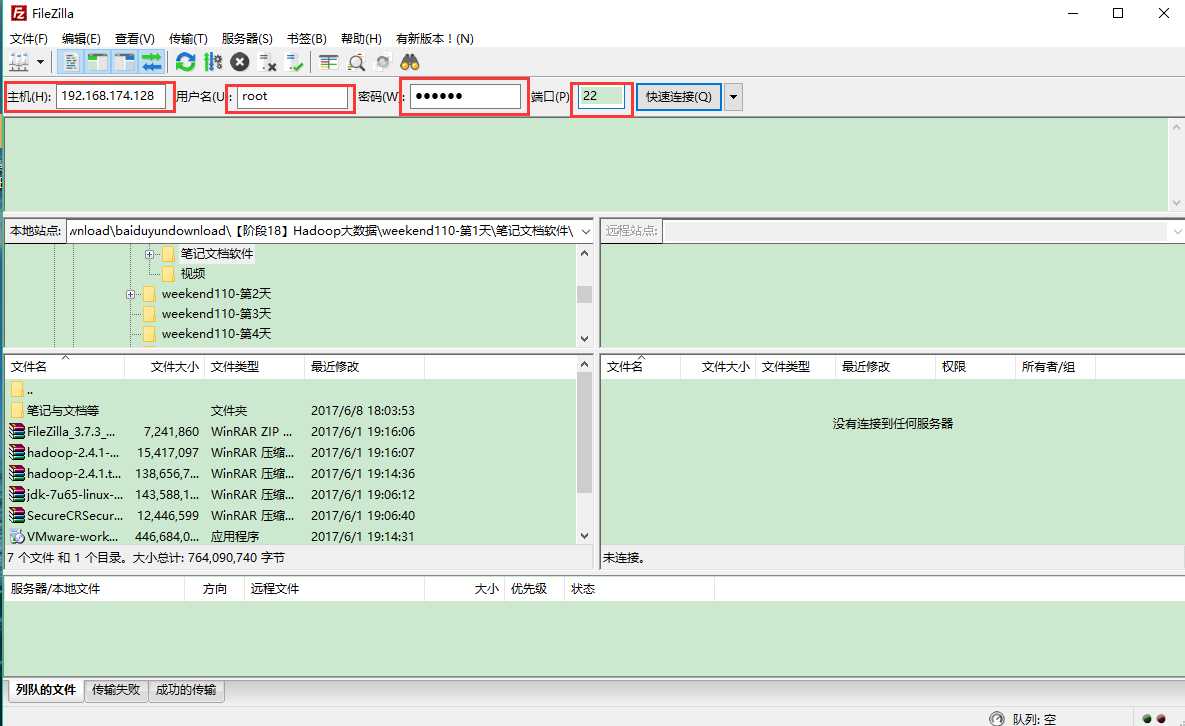Switch to the 传输失败 tab
1185x726 pixels.
click(116, 690)
